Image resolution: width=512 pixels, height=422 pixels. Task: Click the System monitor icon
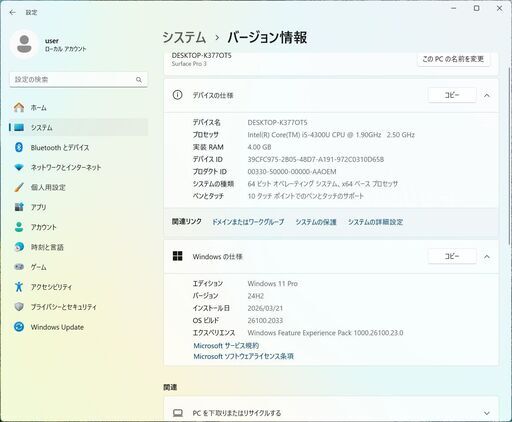pyautogui.click(x=19, y=127)
